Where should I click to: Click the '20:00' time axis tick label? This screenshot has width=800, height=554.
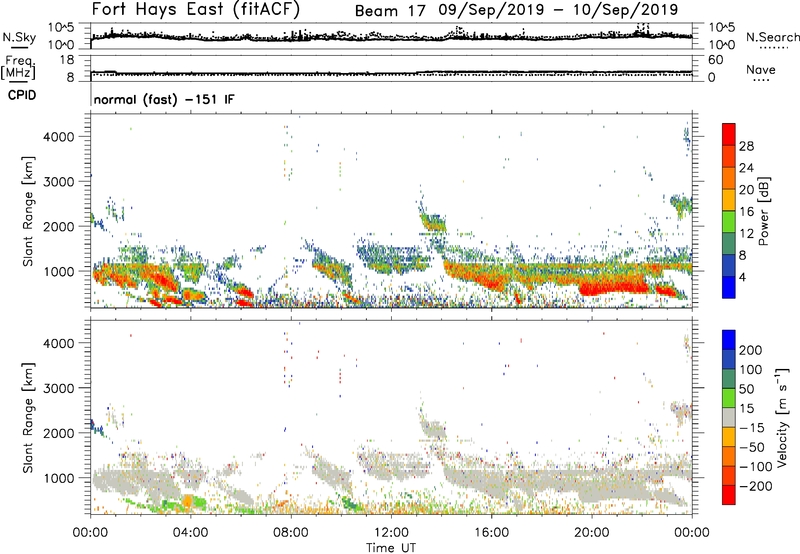592,533
